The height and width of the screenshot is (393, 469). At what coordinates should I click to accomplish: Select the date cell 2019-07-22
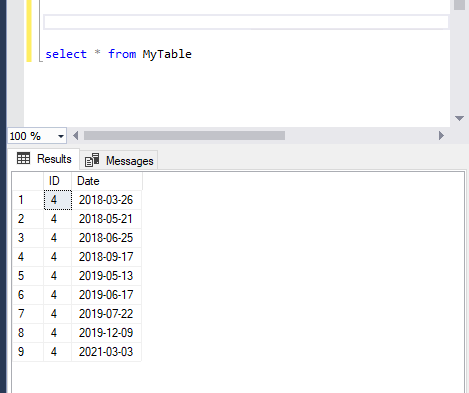[106, 314]
